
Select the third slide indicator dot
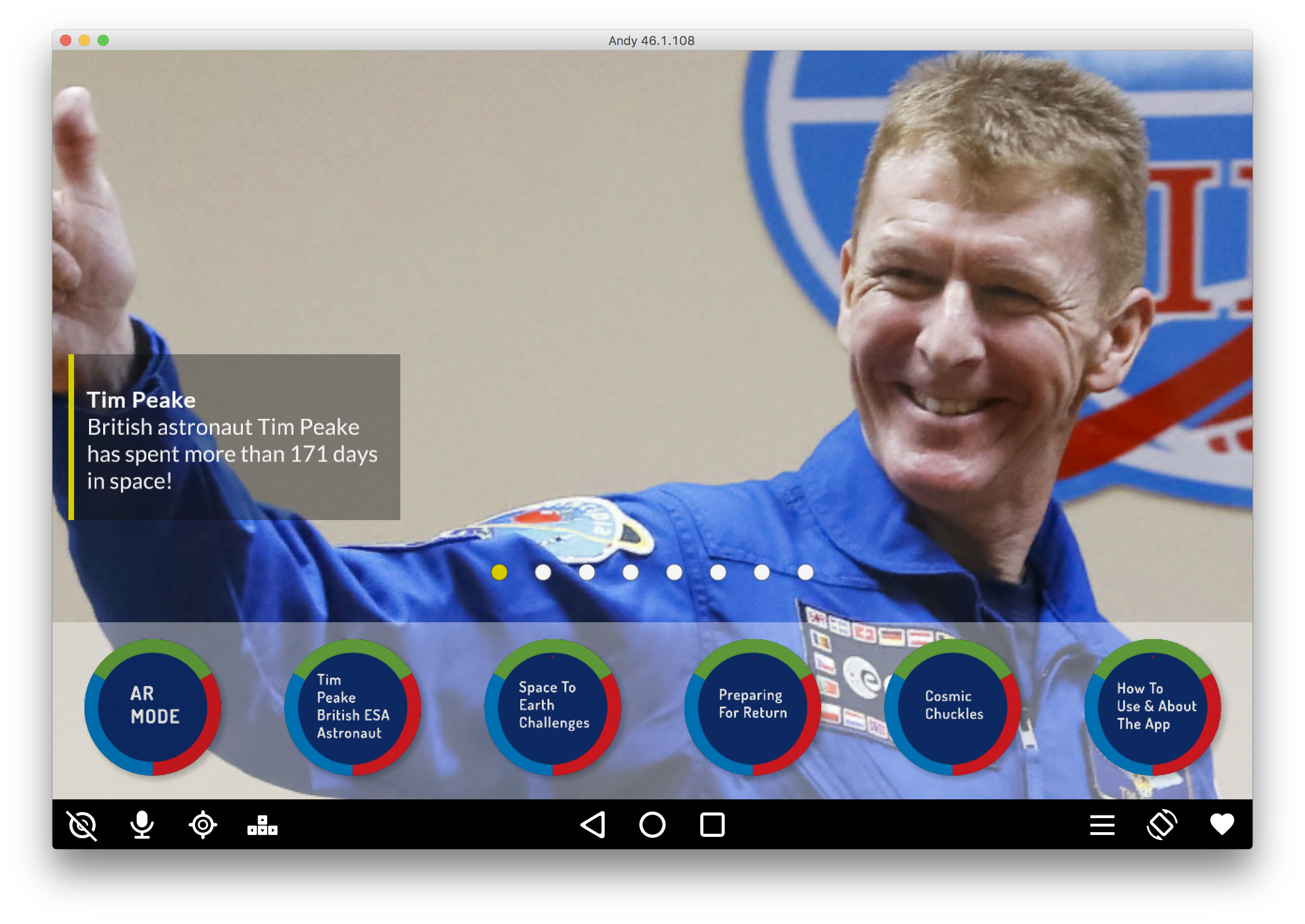point(587,573)
